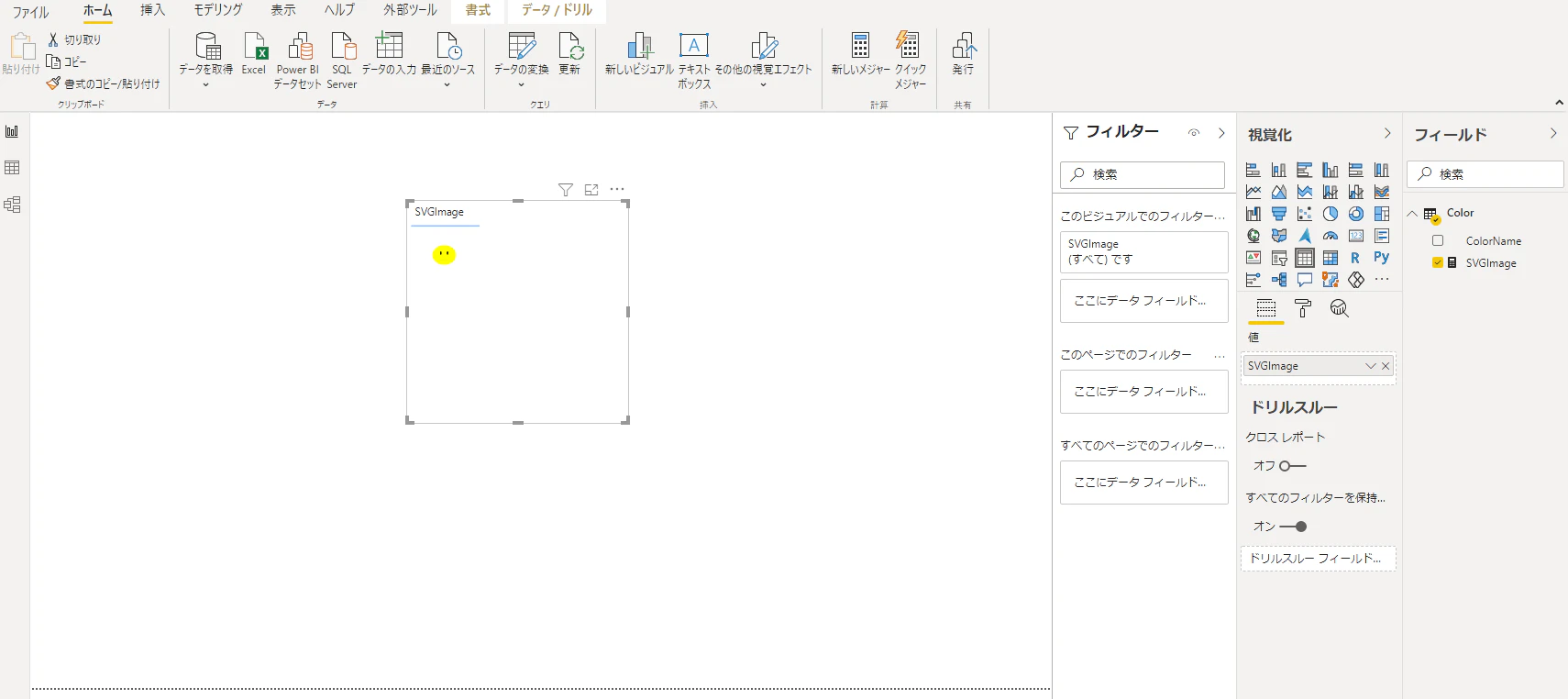This screenshot has width=1568, height=699.
Task: Collapse the Color table in Fields
Action: pyautogui.click(x=1412, y=214)
